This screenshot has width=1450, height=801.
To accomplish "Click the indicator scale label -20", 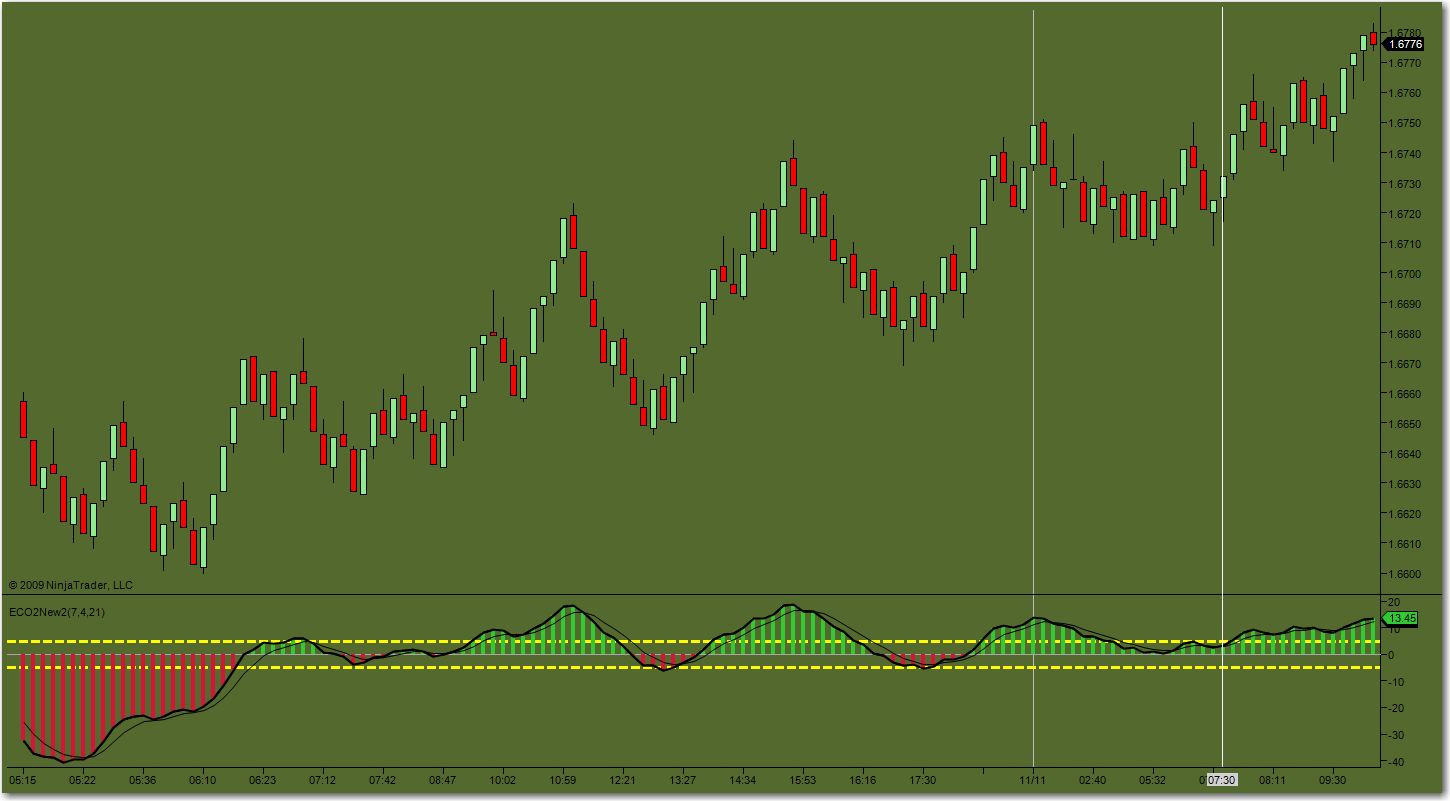I will pos(1396,708).
